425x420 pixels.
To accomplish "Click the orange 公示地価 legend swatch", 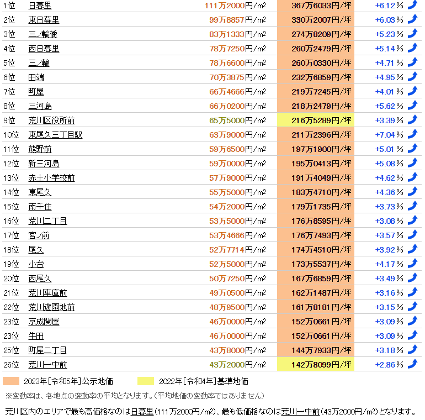I will tap(11, 381).
